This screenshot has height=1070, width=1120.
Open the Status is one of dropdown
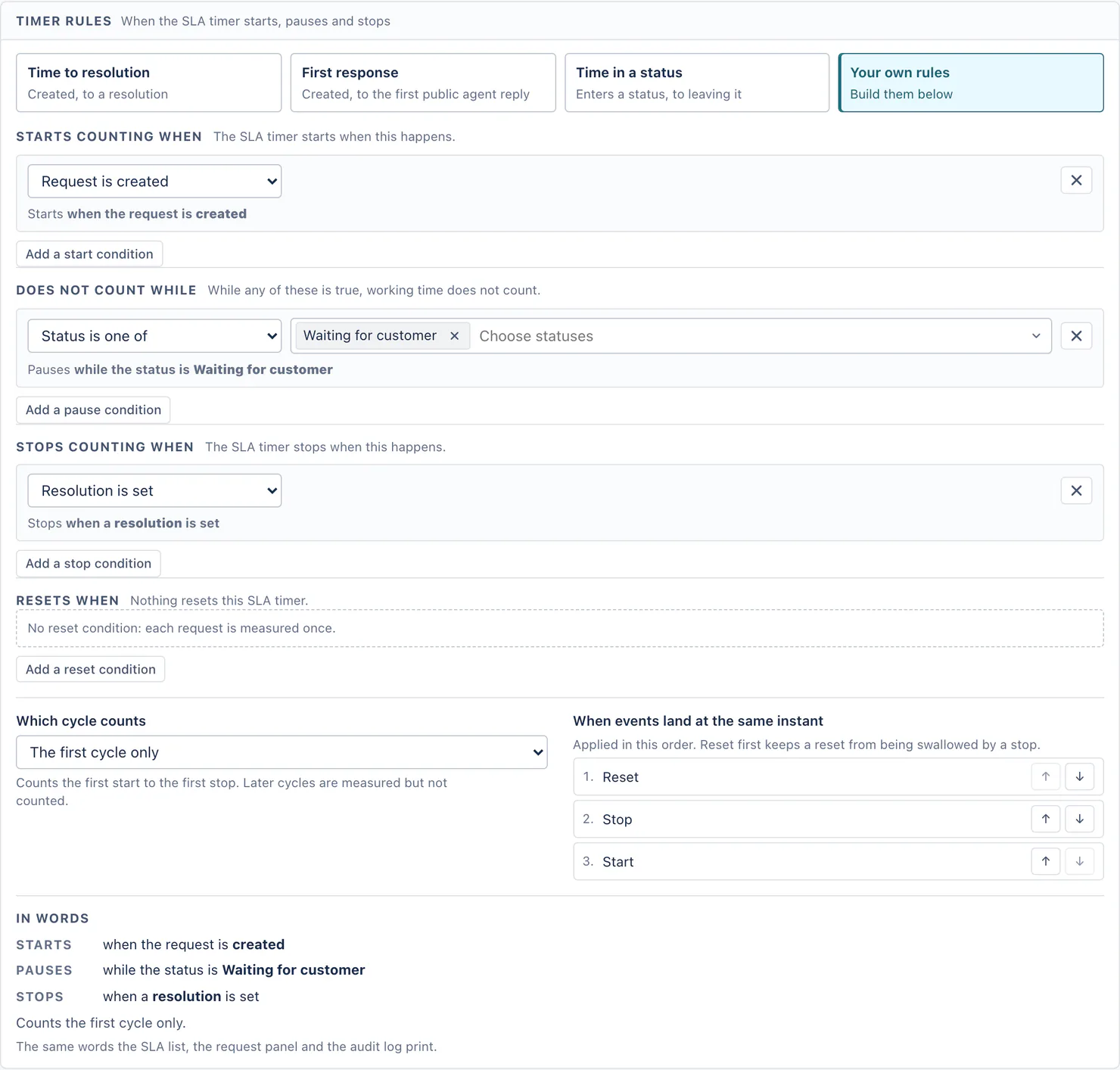154,336
